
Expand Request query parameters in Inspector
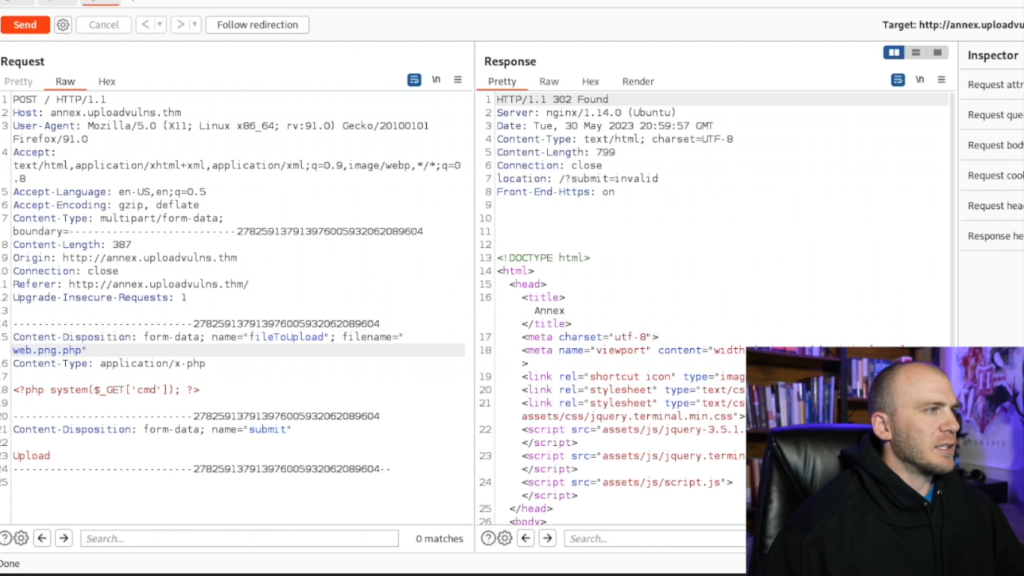[x=994, y=115]
